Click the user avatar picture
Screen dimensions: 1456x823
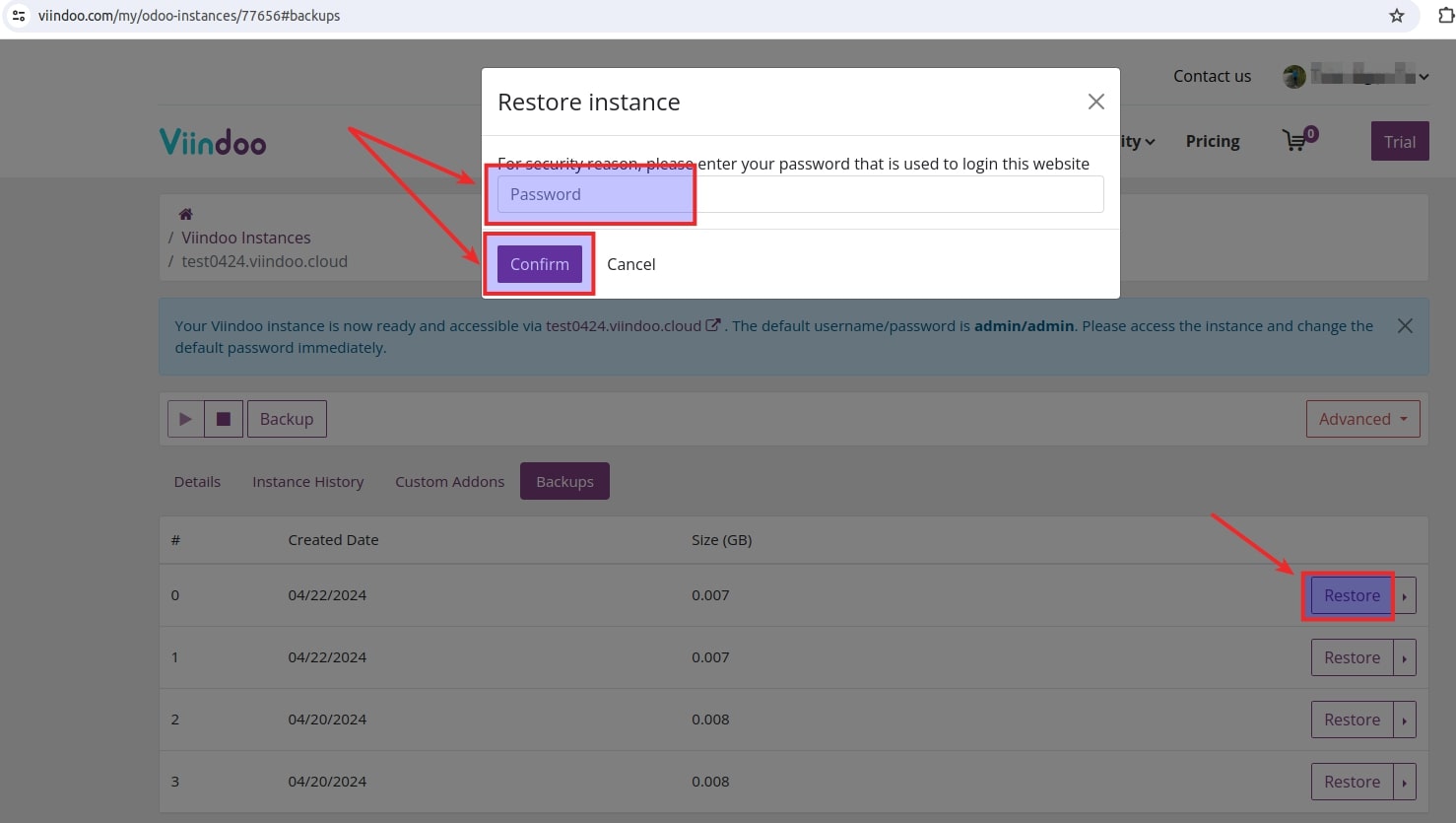point(1294,76)
